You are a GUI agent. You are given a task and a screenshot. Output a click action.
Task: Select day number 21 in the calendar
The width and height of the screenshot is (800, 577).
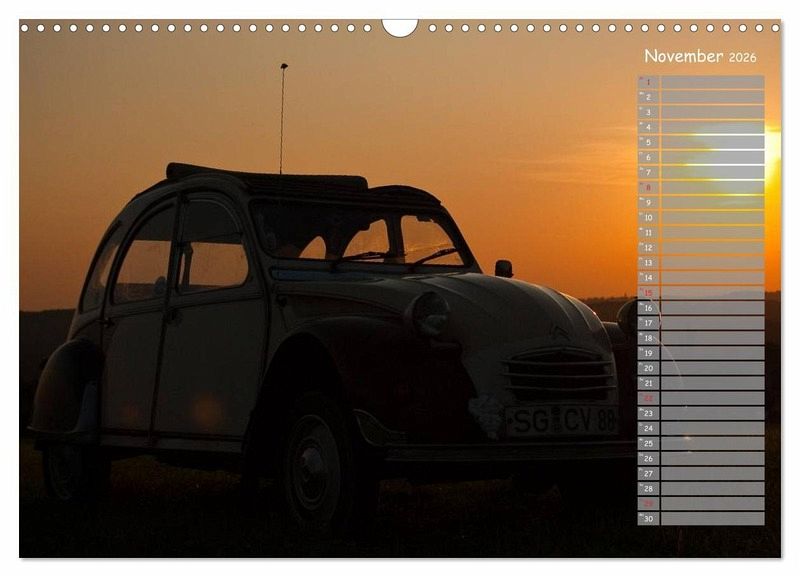click(x=648, y=383)
